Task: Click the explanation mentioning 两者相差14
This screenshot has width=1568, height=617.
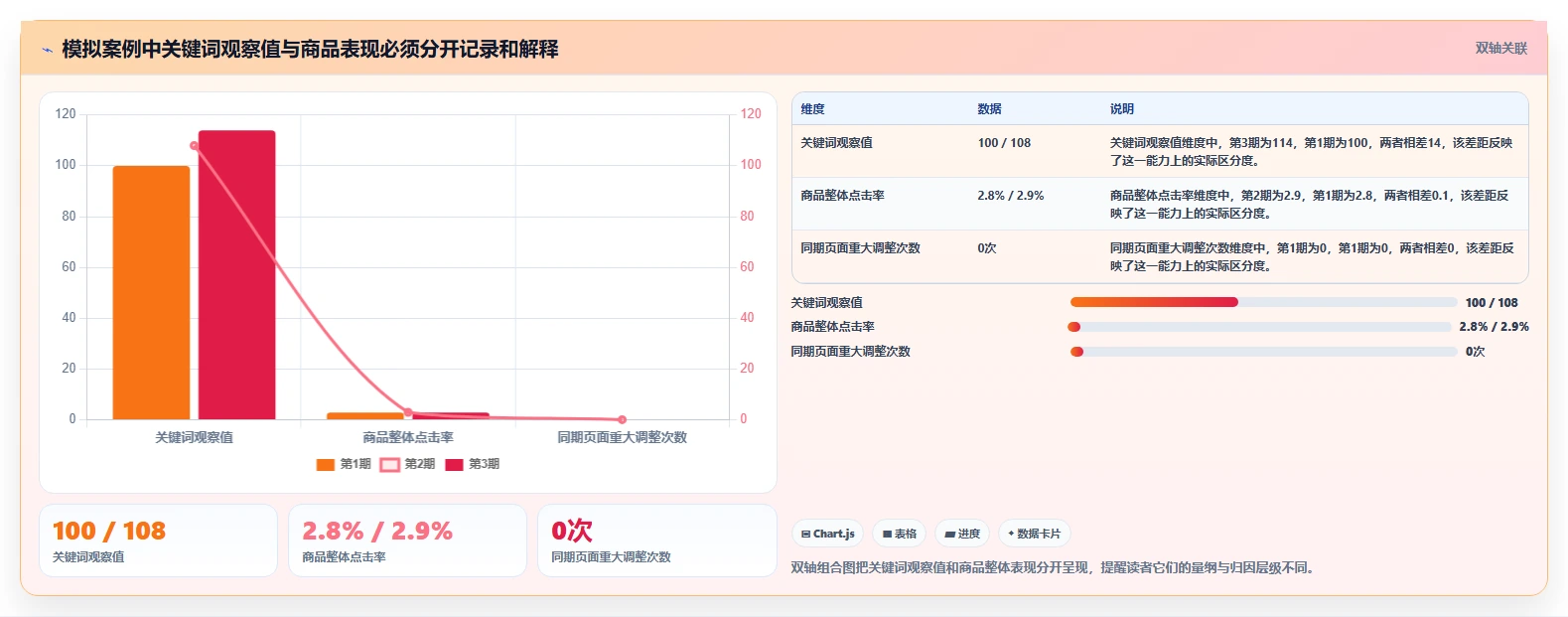Action: pyautogui.click(x=1311, y=151)
